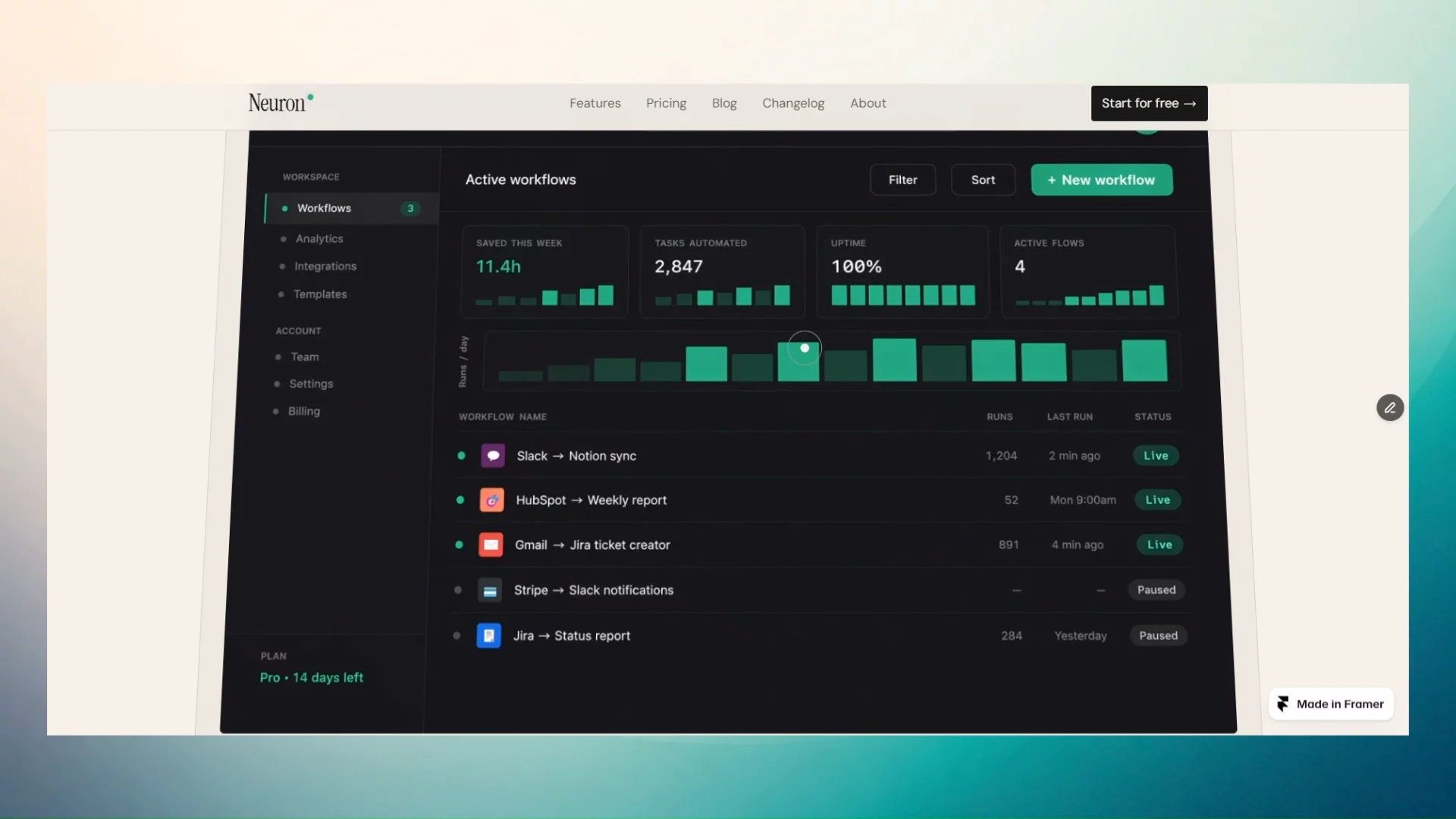Open the About nav item
Image resolution: width=1456 pixels, height=819 pixels.
pos(868,103)
